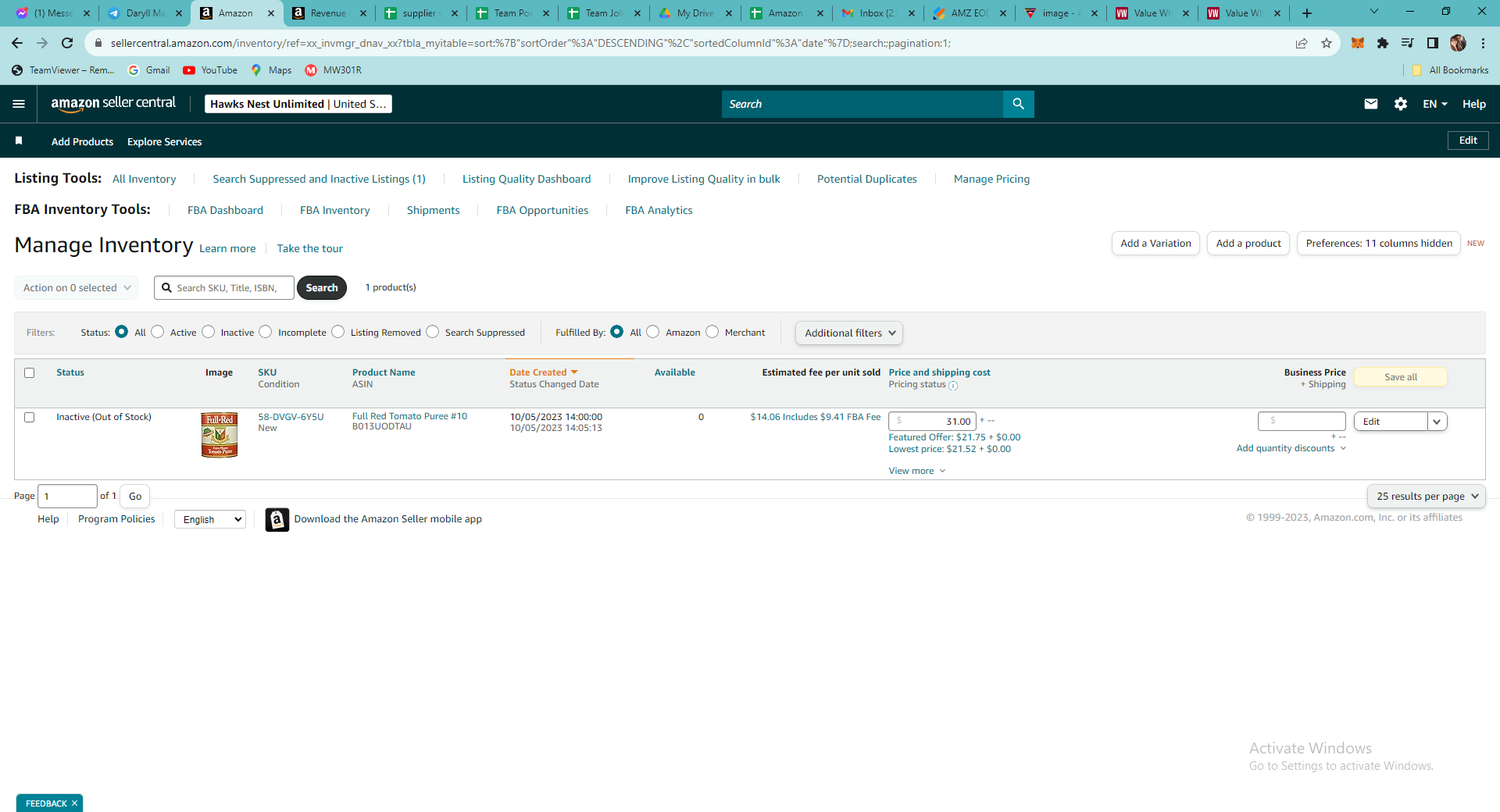Select the Status All radio button
The height and width of the screenshot is (812, 1500).
click(x=121, y=332)
